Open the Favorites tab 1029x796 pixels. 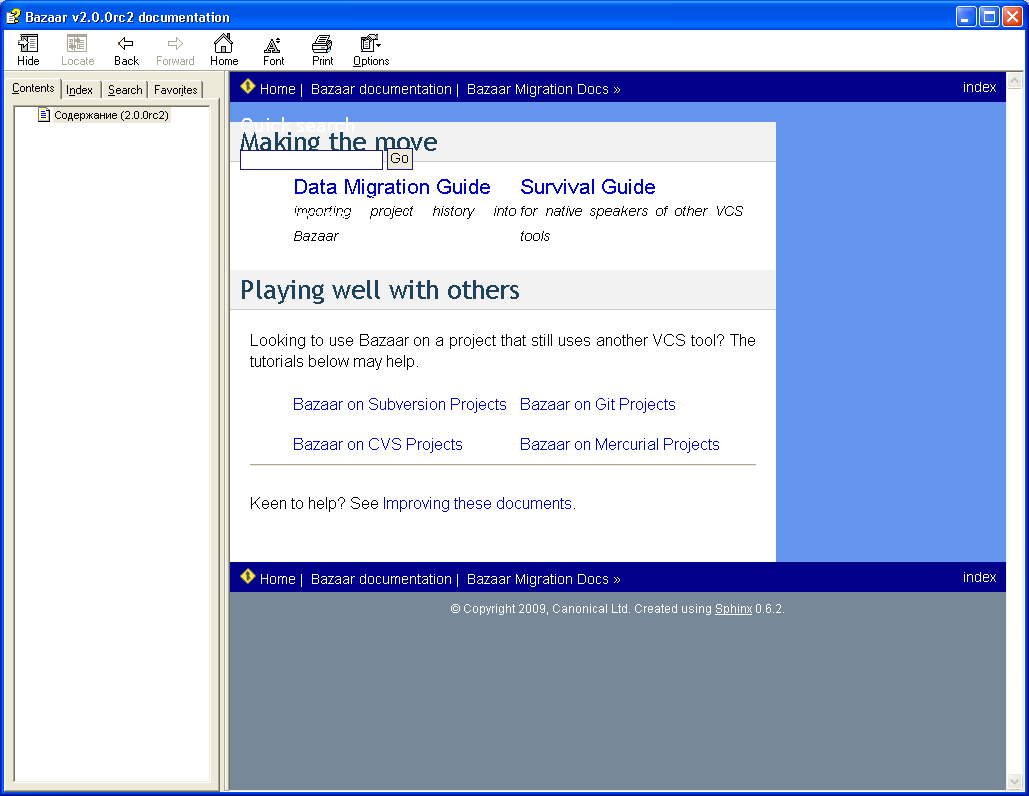tap(176, 90)
